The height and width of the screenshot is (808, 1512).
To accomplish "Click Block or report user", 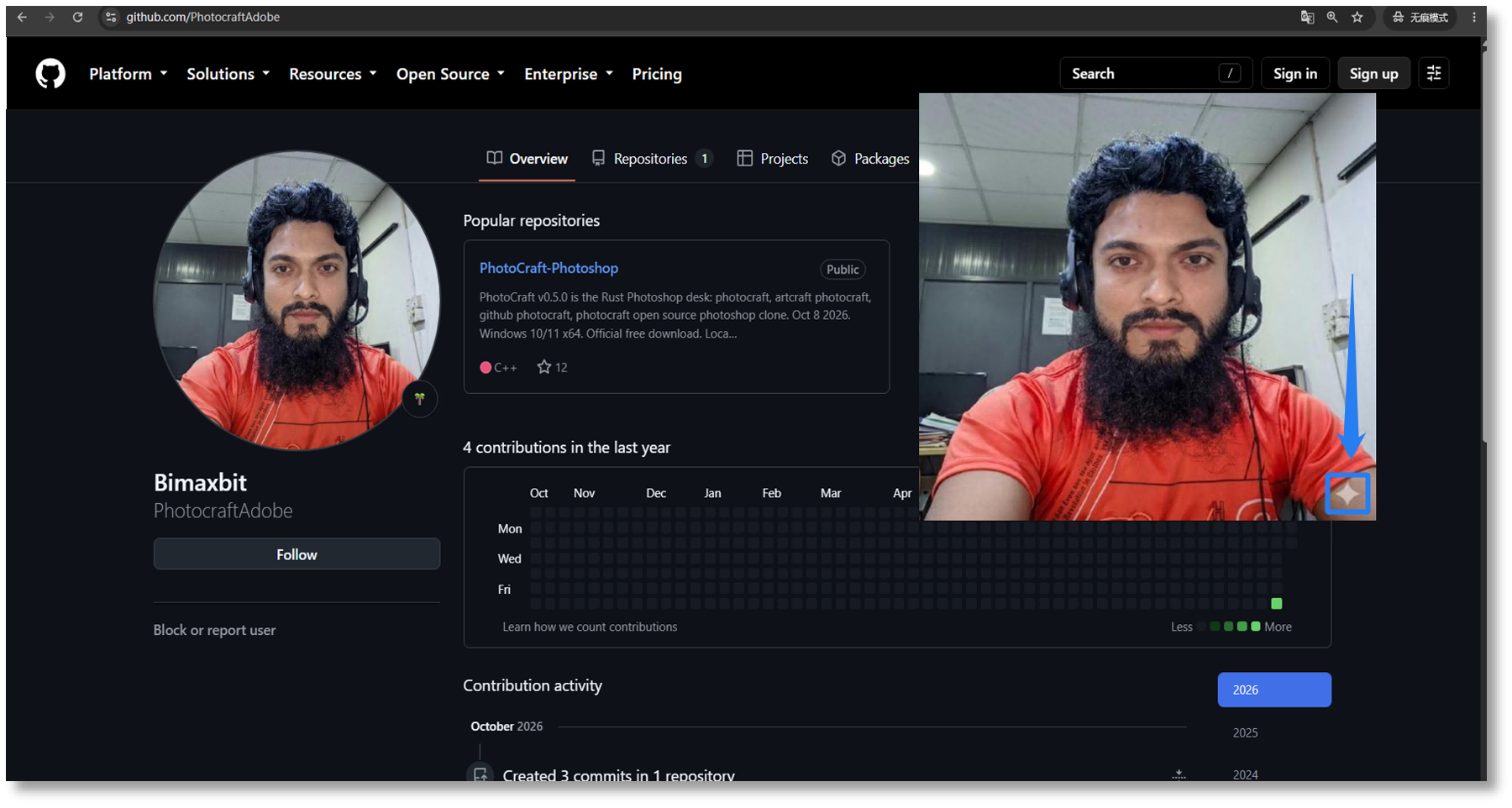I will point(214,630).
